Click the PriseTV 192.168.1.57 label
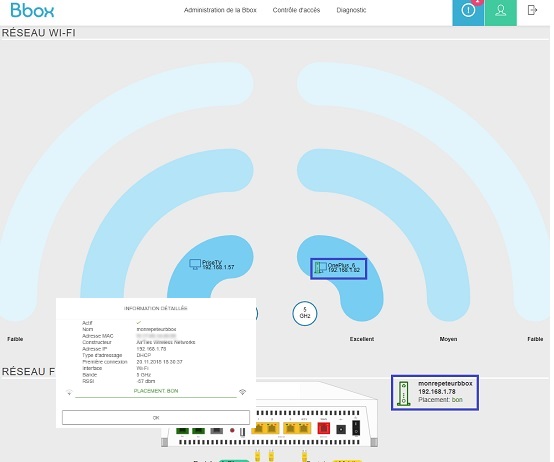Image resolution: width=554 pixels, height=462 pixels. click(x=218, y=265)
